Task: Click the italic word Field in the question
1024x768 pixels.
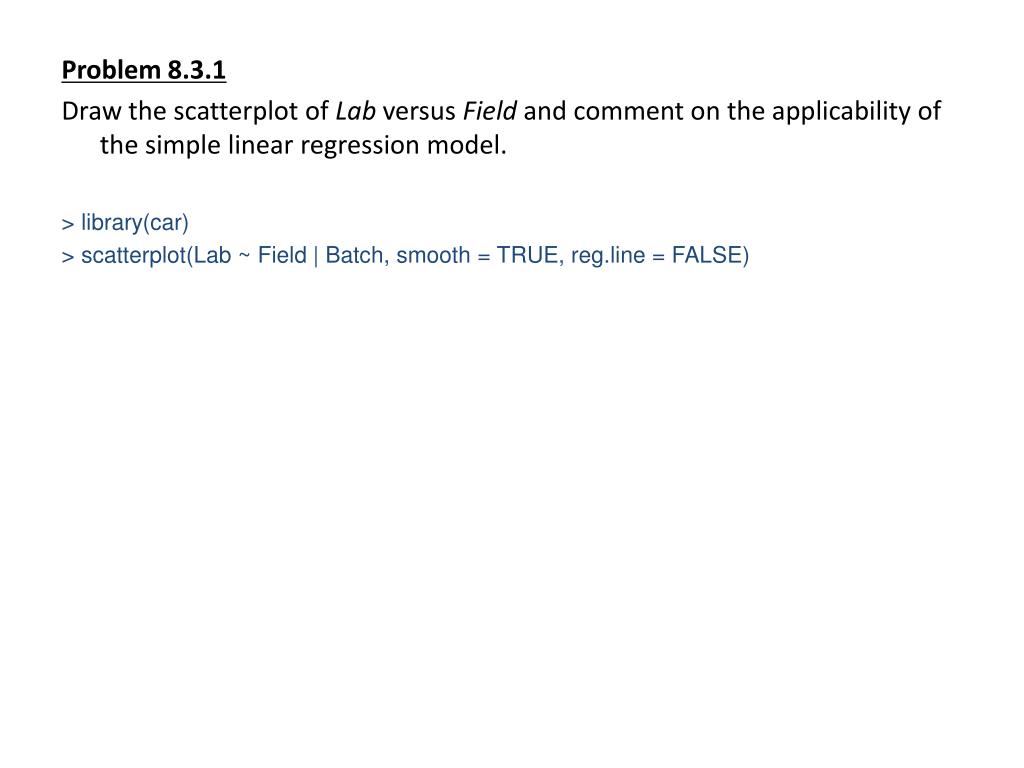Action: pos(490,111)
